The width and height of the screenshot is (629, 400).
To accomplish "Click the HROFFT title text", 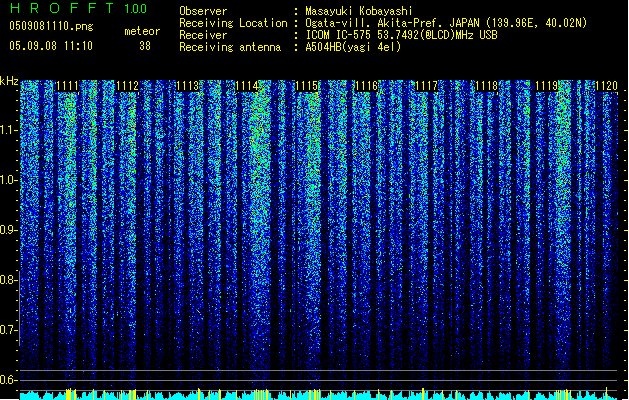I will pos(62,8).
